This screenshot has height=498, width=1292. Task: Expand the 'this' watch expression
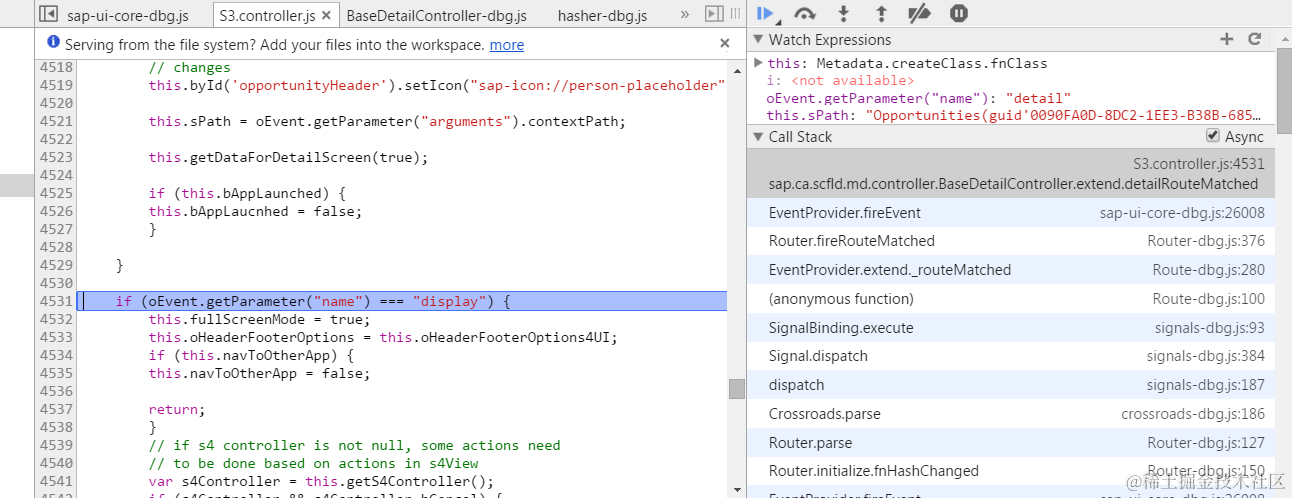759,63
